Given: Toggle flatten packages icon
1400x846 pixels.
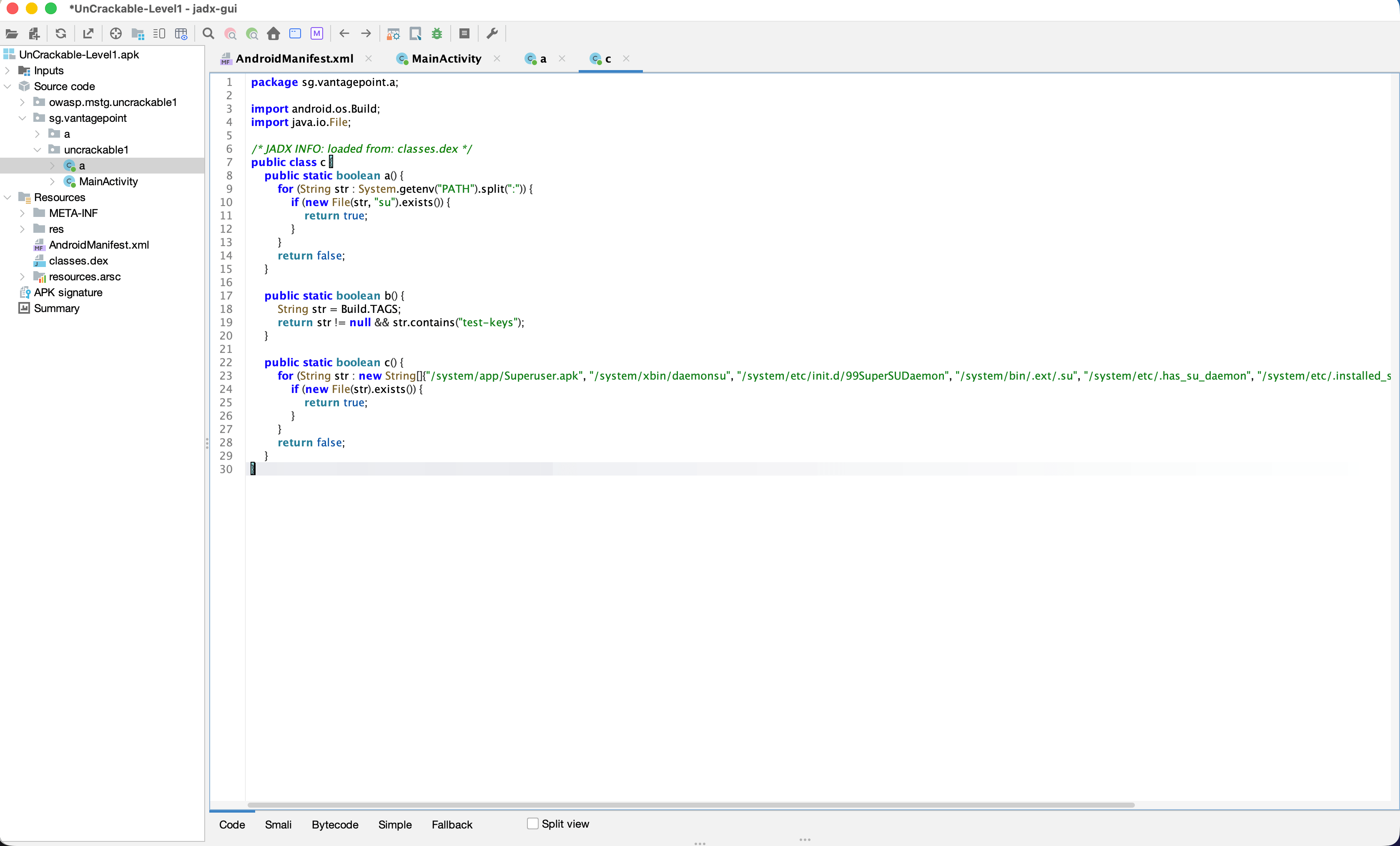Looking at the screenshot, I should [138, 33].
